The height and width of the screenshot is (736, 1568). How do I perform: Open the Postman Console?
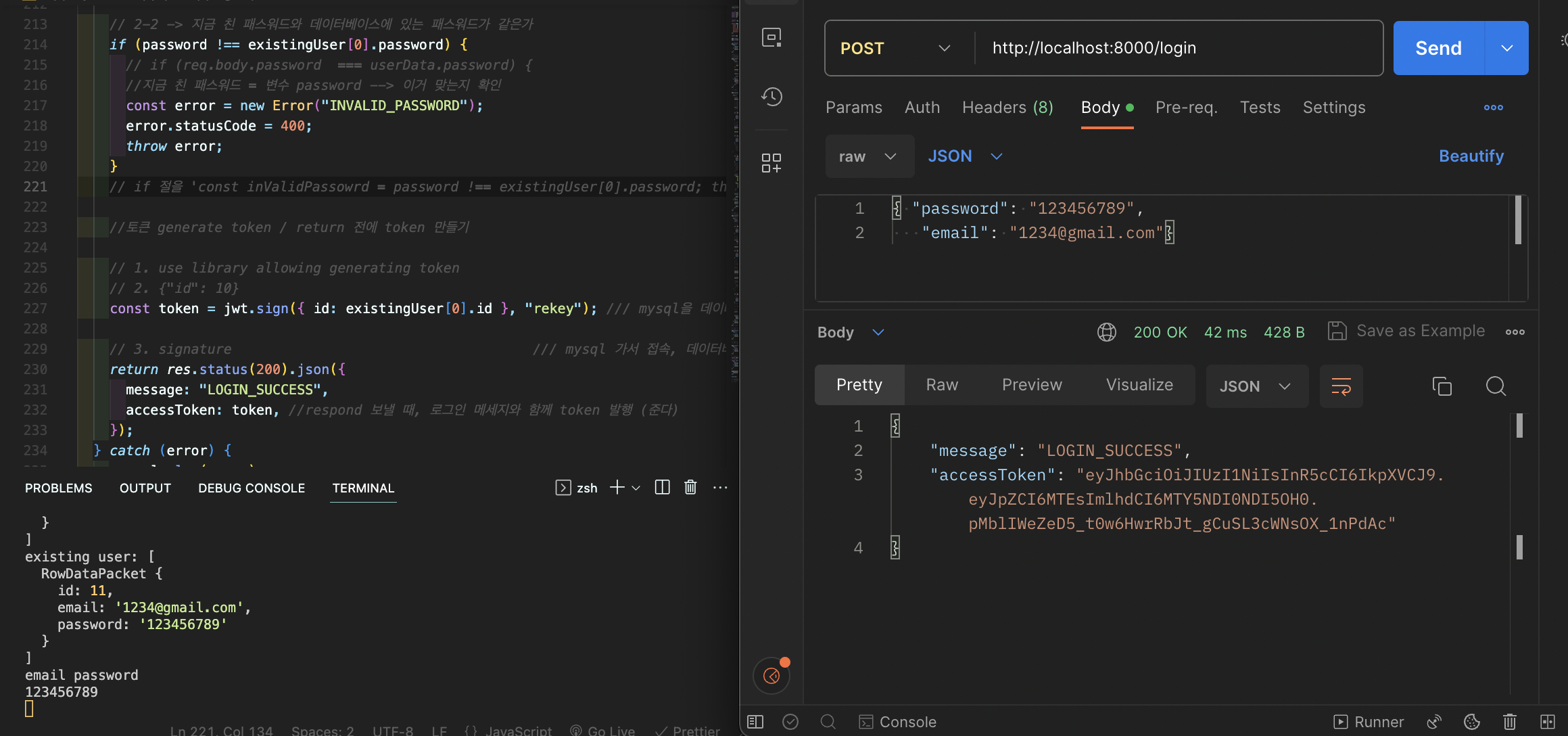coord(897,722)
